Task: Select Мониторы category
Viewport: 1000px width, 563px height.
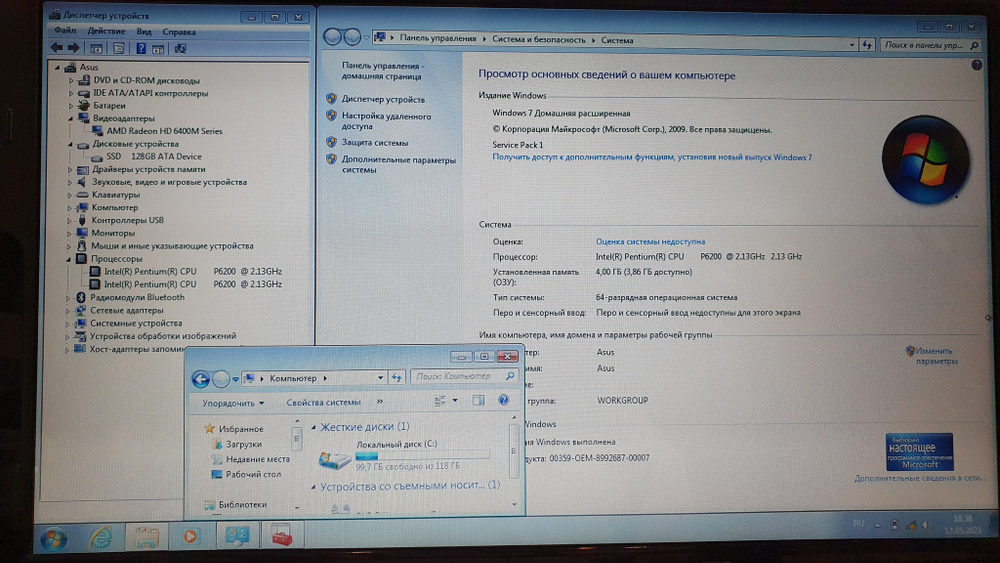Action: coord(113,233)
